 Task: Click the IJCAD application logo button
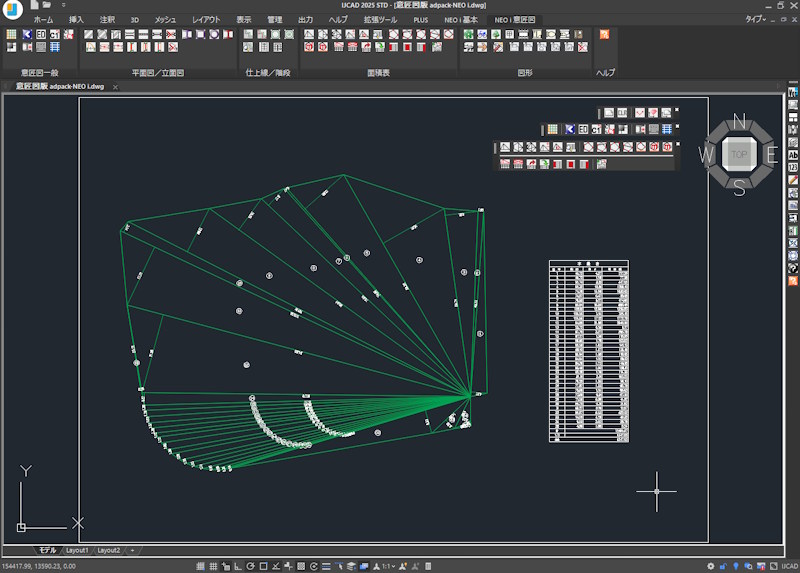(x=13, y=9)
